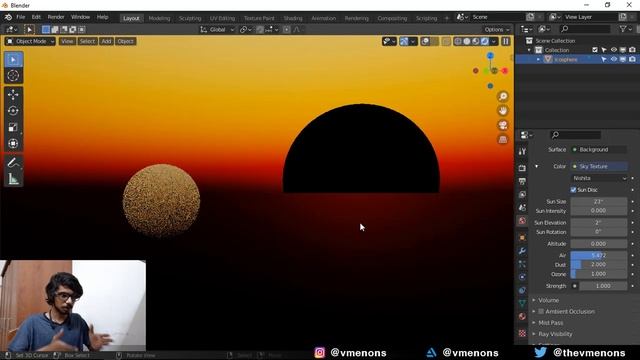Click the gizmo blue Z axis

point(490,56)
